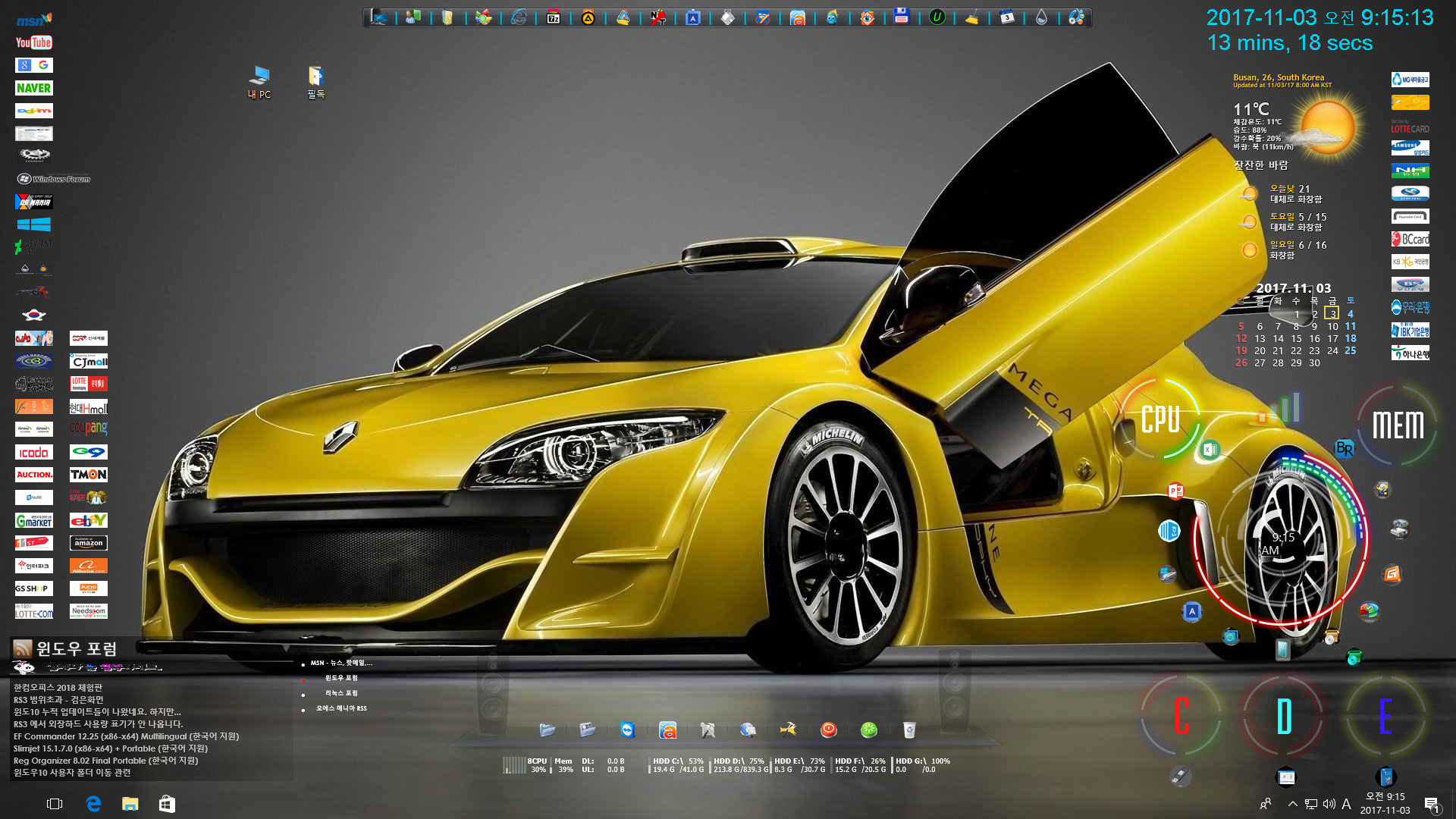Launch Microsoft Edge from taskbar
The width and height of the screenshot is (1456, 819).
coord(93,804)
